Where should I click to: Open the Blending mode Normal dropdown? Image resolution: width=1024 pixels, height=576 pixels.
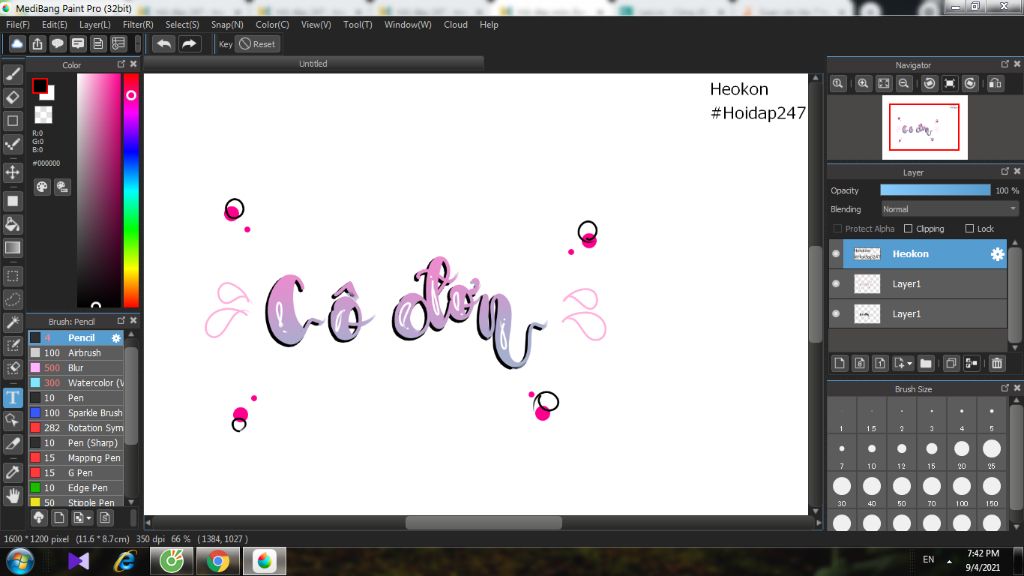pyautogui.click(x=949, y=209)
